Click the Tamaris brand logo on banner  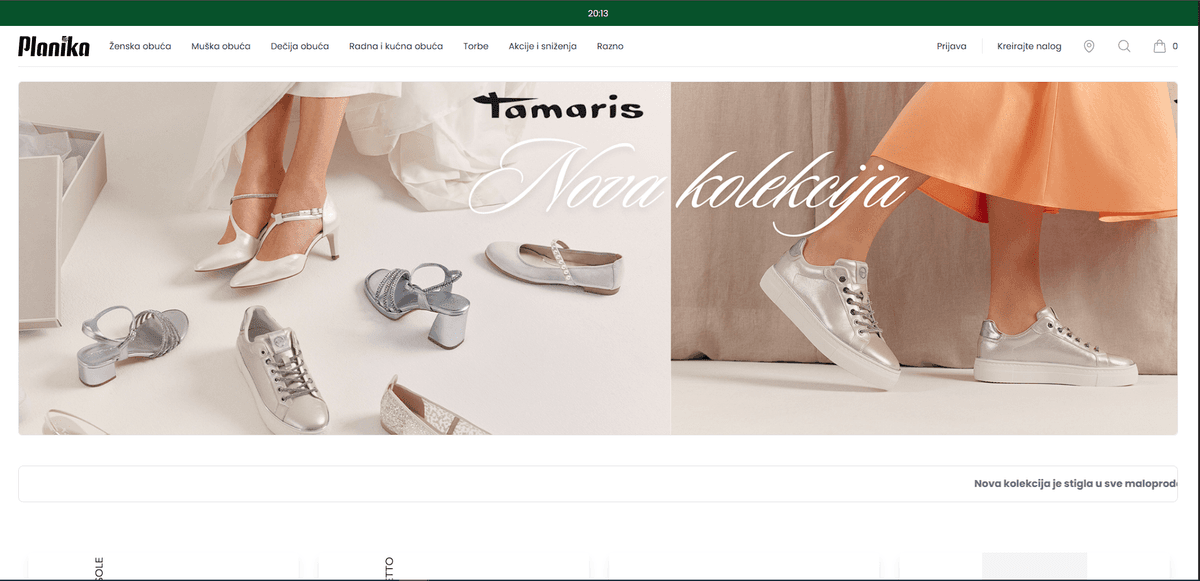point(559,105)
